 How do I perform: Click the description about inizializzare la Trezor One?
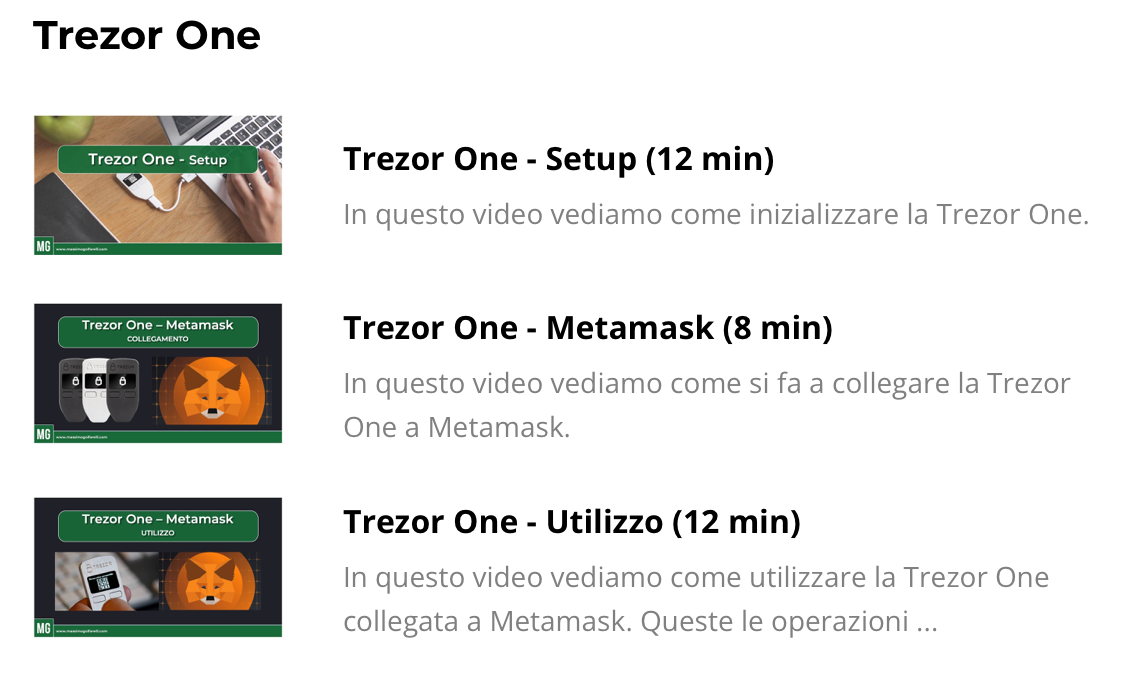click(716, 214)
